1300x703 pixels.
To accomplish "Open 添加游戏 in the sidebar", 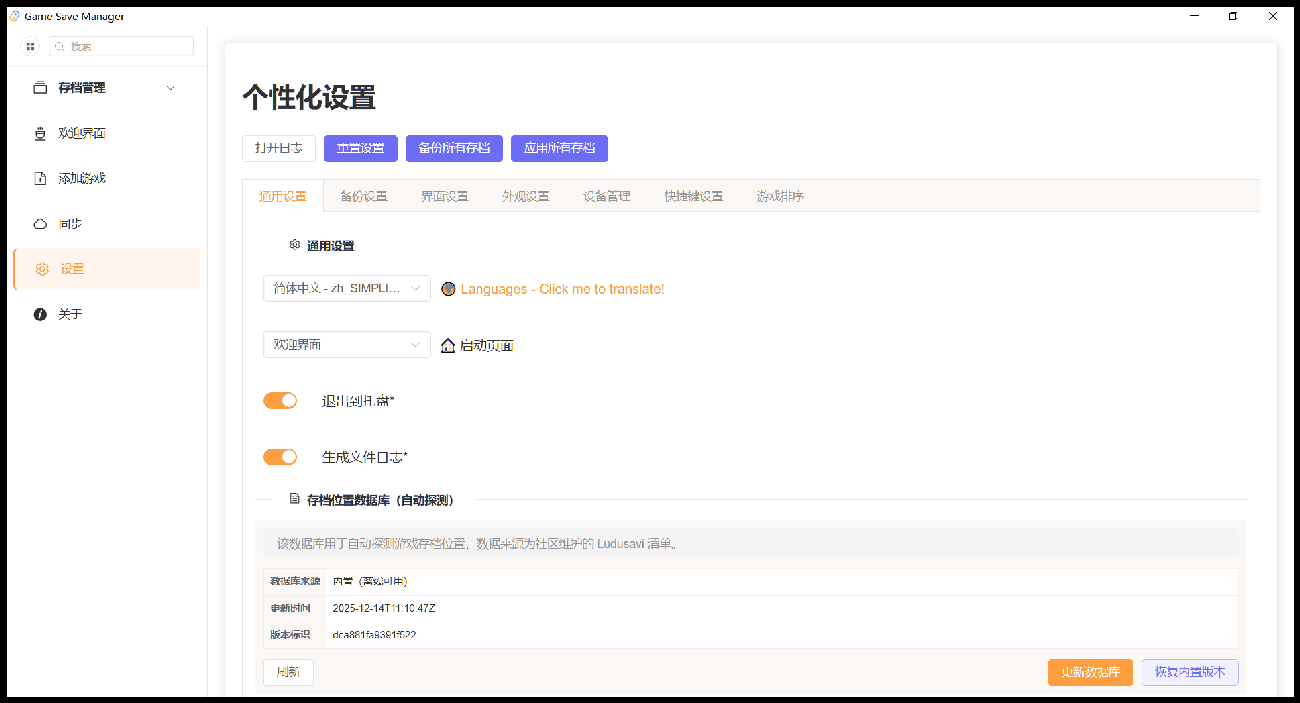I will [x=107, y=178].
